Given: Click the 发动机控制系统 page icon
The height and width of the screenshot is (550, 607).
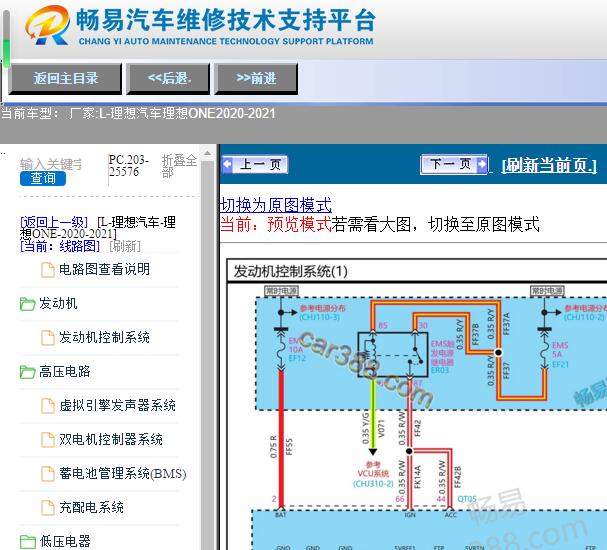Looking at the screenshot, I should (x=48, y=338).
